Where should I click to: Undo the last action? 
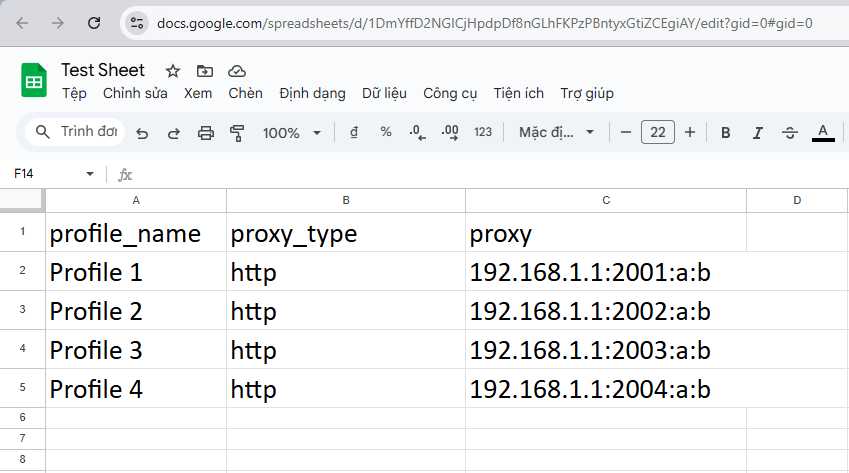[x=142, y=133]
